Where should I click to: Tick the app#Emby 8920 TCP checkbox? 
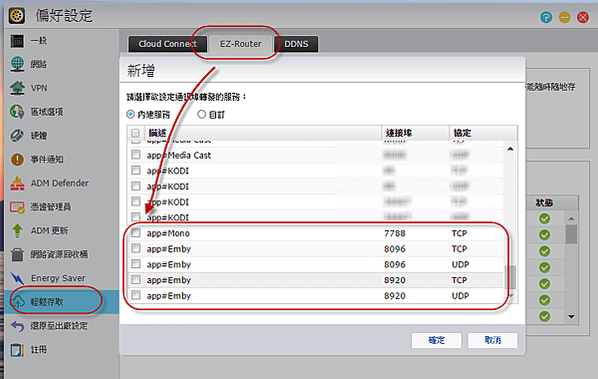pyautogui.click(x=135, y=279)
